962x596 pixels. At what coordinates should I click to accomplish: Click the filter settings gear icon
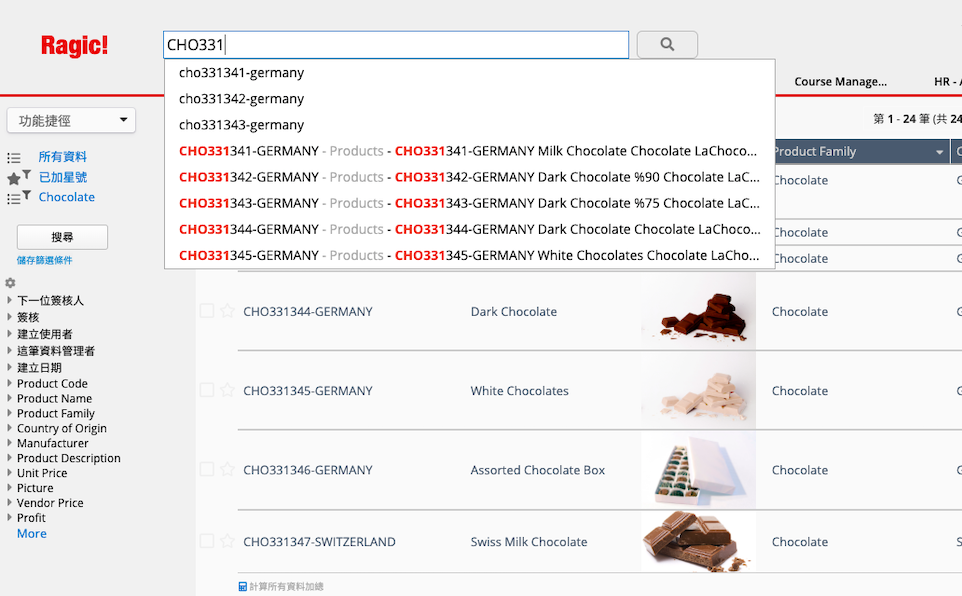coord(10,283)
